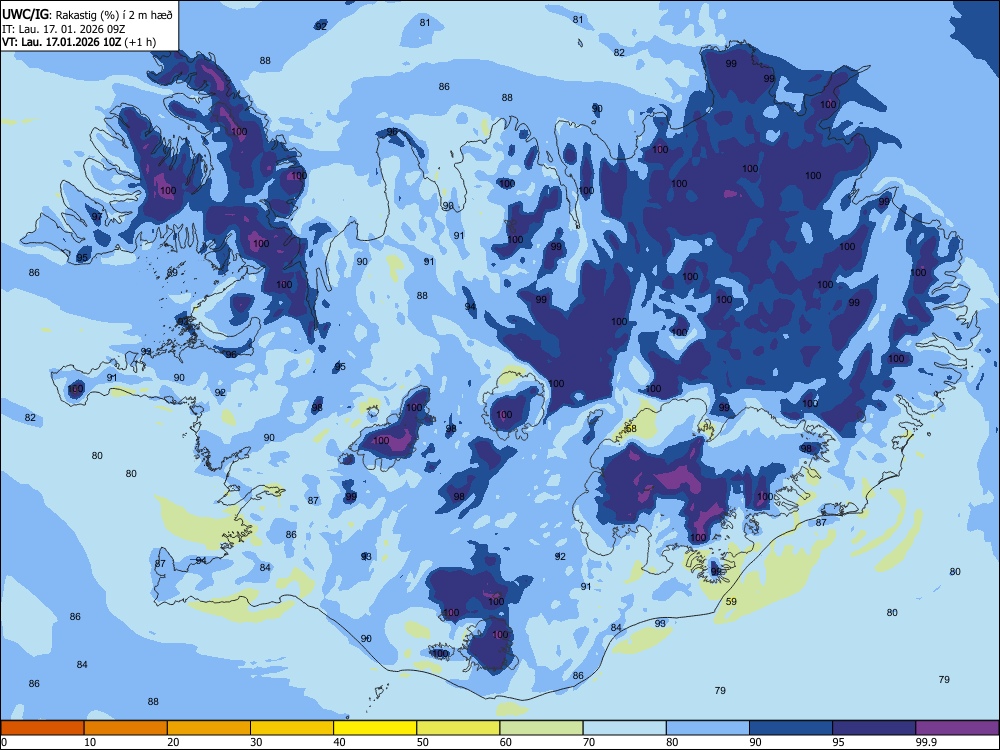Click the '99.9' label on the legend scale
The image size is (1000, 750).
[925, 742]
